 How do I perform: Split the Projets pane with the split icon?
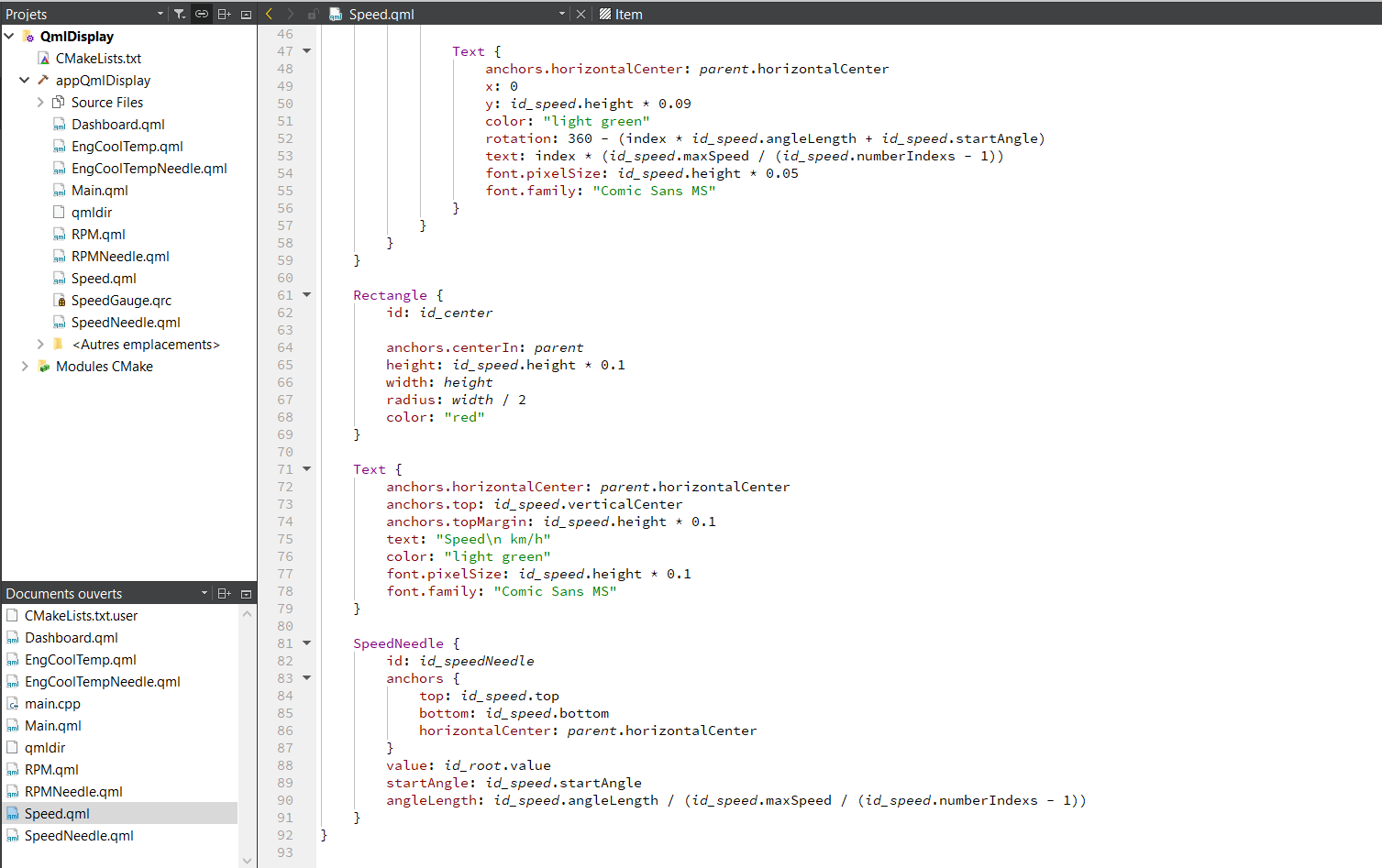(224, 14)
